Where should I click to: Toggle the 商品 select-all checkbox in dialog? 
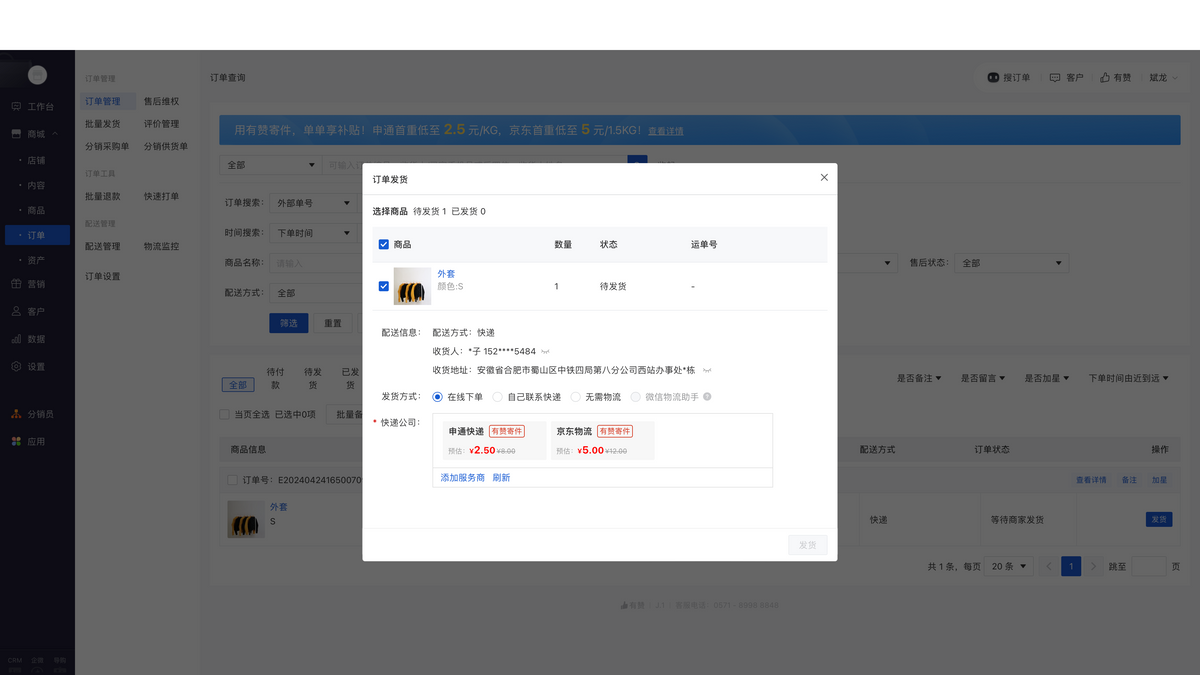[x=384, y=244]
